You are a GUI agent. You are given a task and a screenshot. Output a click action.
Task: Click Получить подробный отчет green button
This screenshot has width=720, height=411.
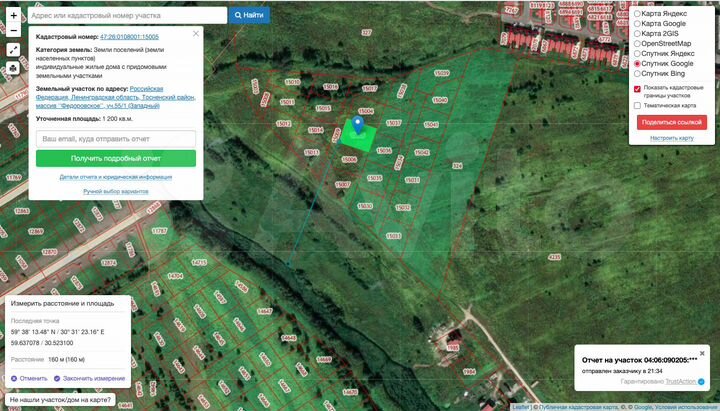coord(116,158)
